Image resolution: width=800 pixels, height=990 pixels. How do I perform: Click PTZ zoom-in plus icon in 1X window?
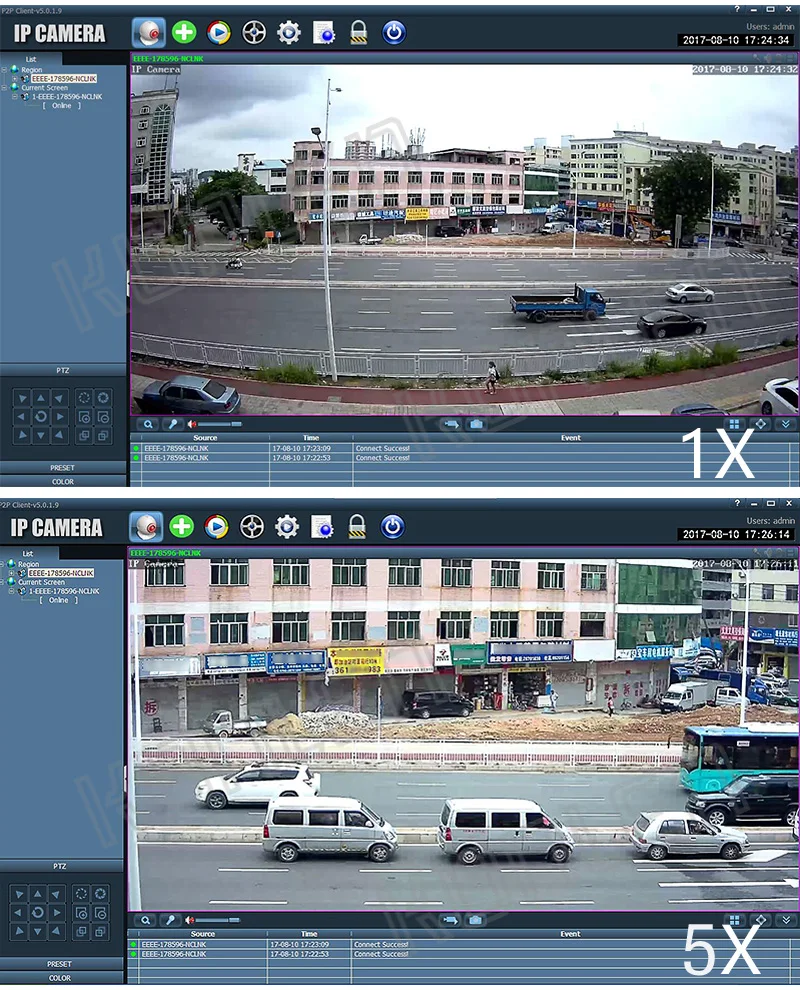pyautogui.click(x=84, y=417)
